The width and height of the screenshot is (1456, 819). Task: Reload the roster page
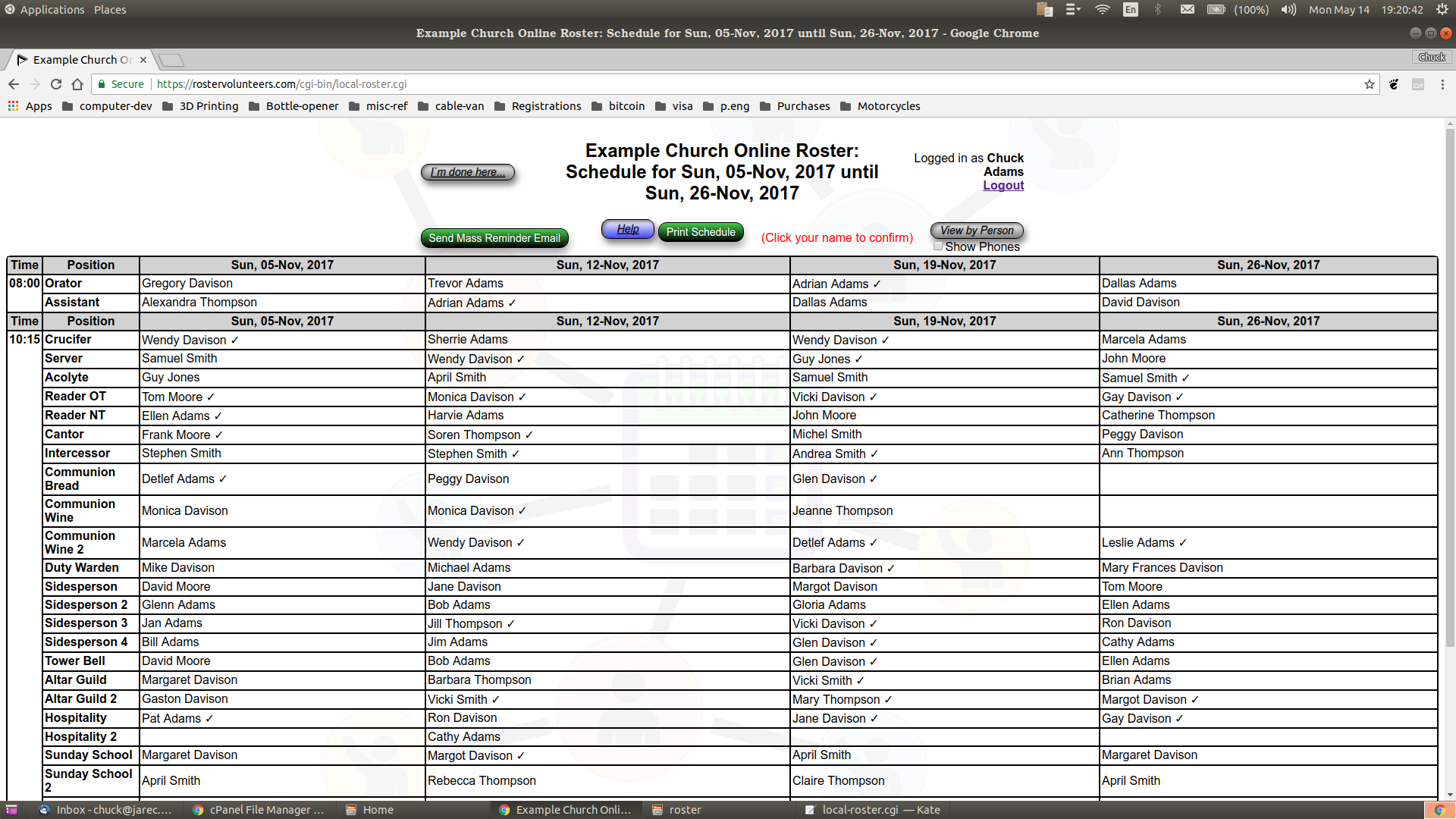(56, 84)
